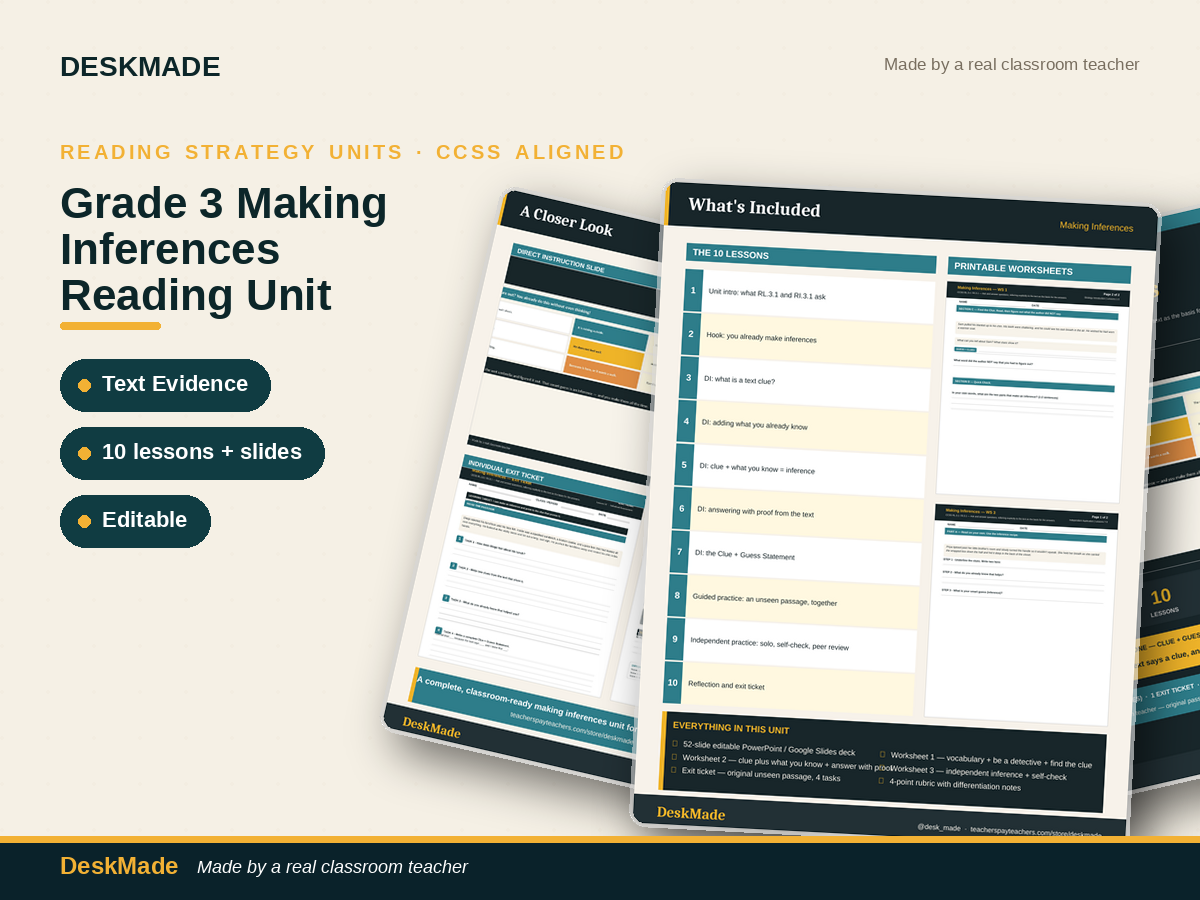The height and width of the screenshot is (900, 1200).
Task: Click 'THE 10 LESSONS' section header
Action: (x=811, y=257)
